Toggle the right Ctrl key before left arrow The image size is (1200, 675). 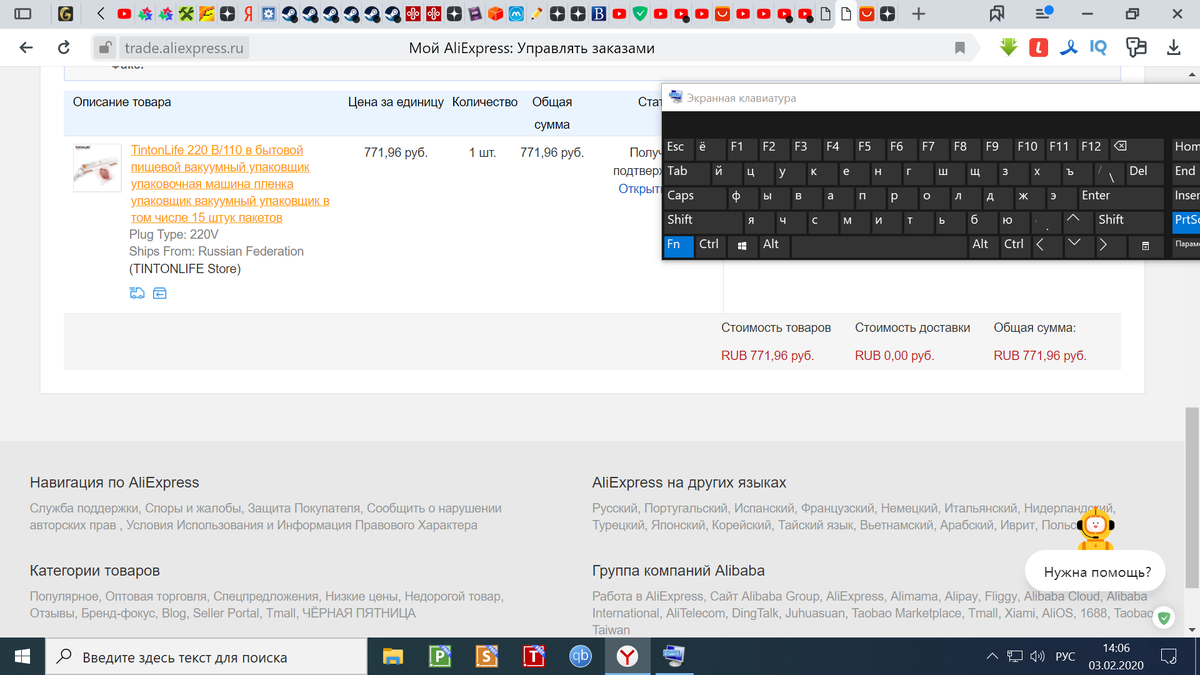pyautogui.click(x=1015, y=245)
